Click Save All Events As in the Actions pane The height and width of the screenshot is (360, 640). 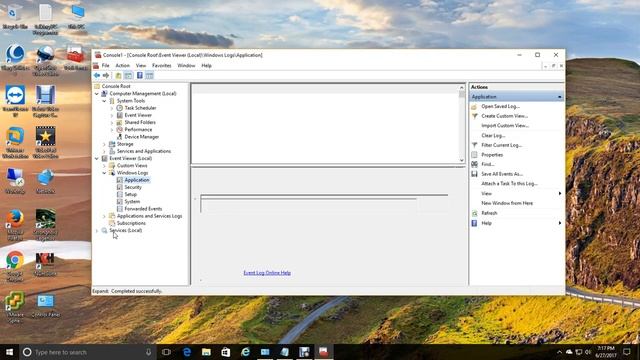[x=502, y=174]
